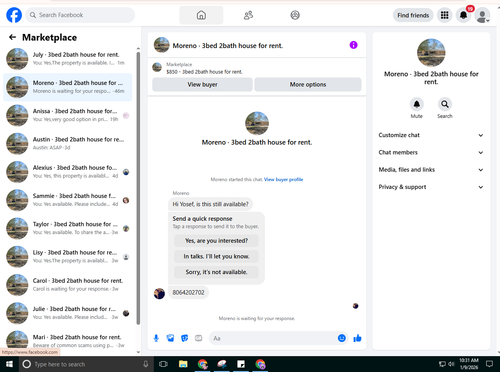The image size is (500, 372).
Task: Open Anissa conversation in list
Action: click(x=68, y=115)
